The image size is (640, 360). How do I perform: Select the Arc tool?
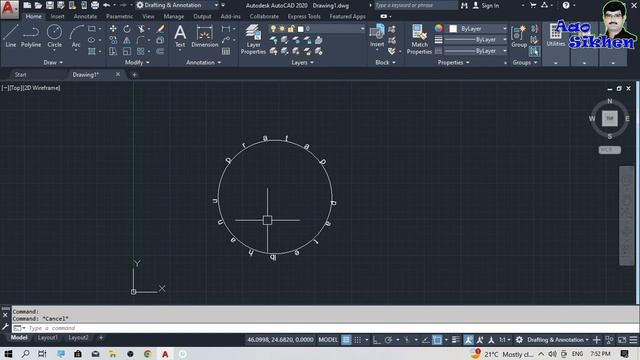click(76, 36)
